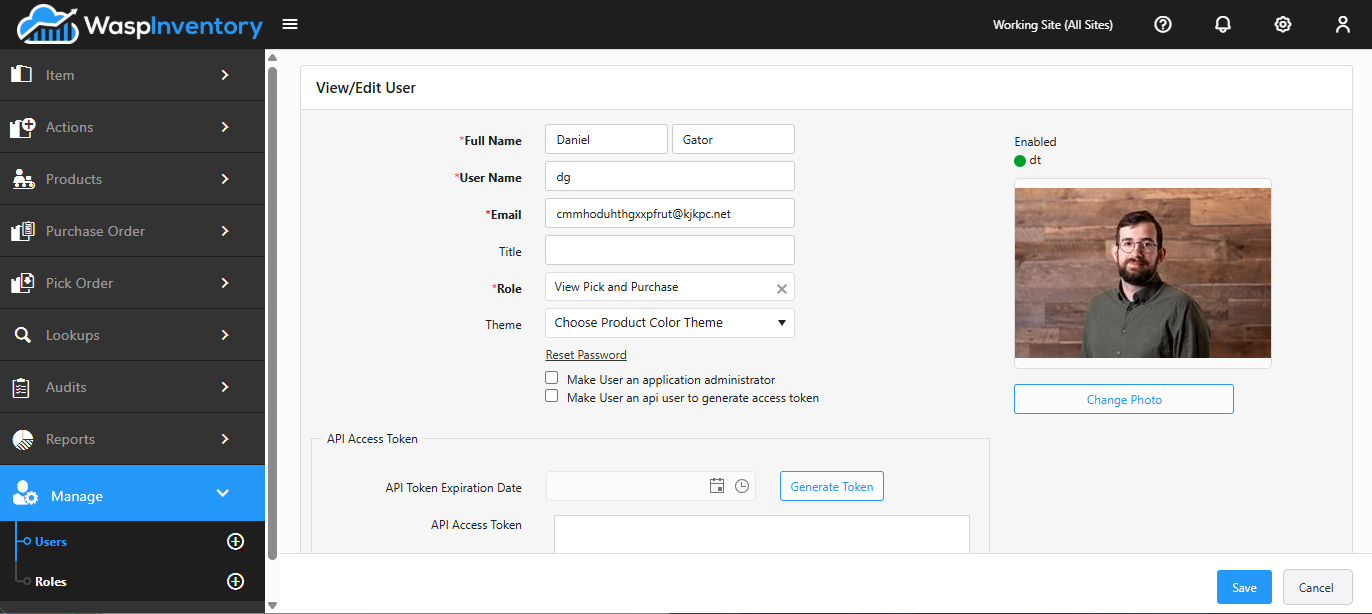Click Working Site (All Sites) selector

pyautogui.click(x=1053, y=24)
